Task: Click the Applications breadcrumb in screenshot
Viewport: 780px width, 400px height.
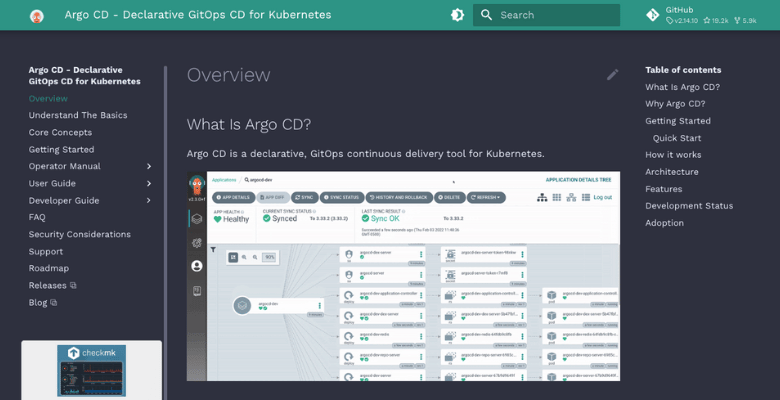Action: tap(224, 180)
